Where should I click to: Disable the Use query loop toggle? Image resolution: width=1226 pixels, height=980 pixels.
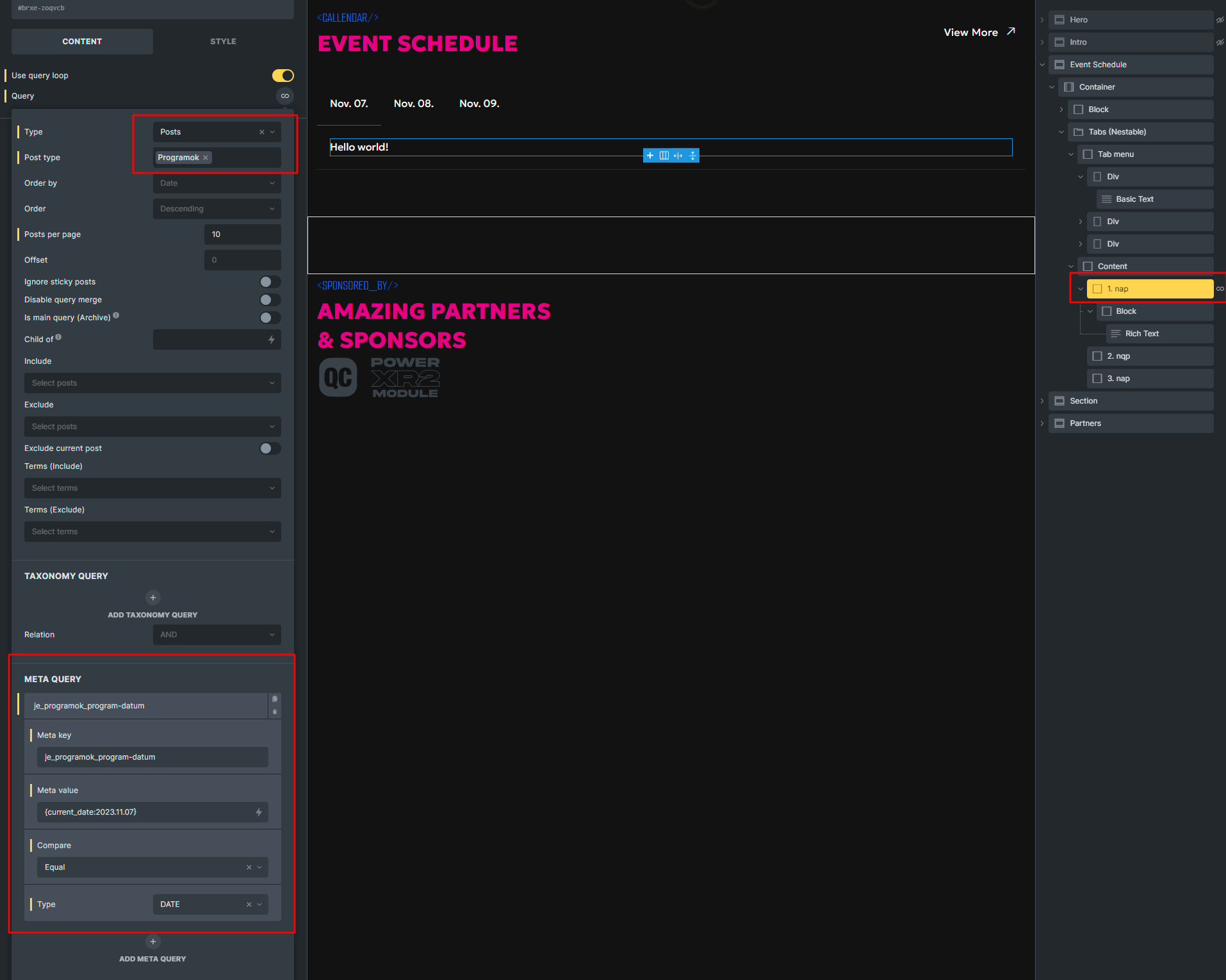pos(282,76)
